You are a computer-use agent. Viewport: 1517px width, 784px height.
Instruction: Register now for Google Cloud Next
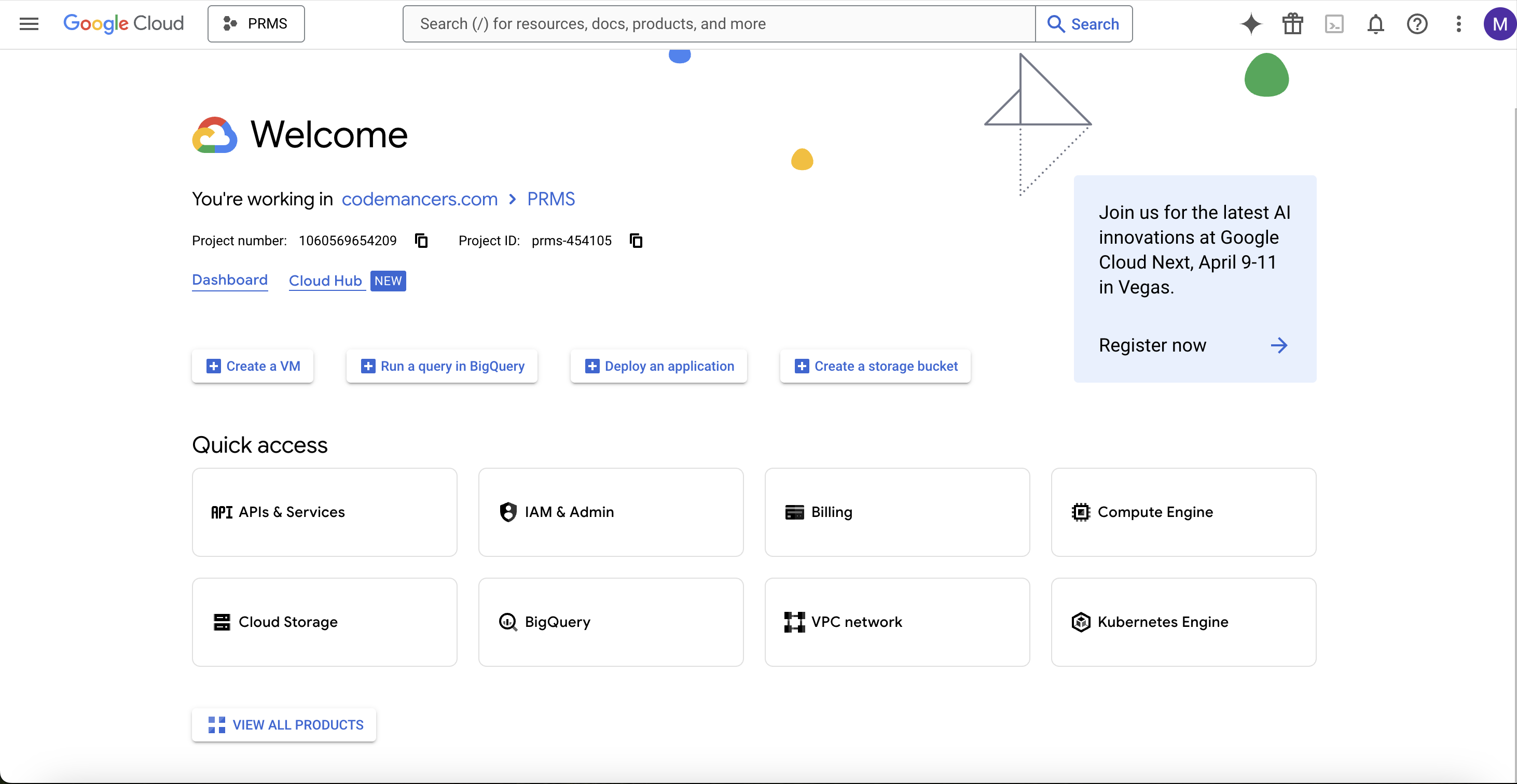point(1152,345)
